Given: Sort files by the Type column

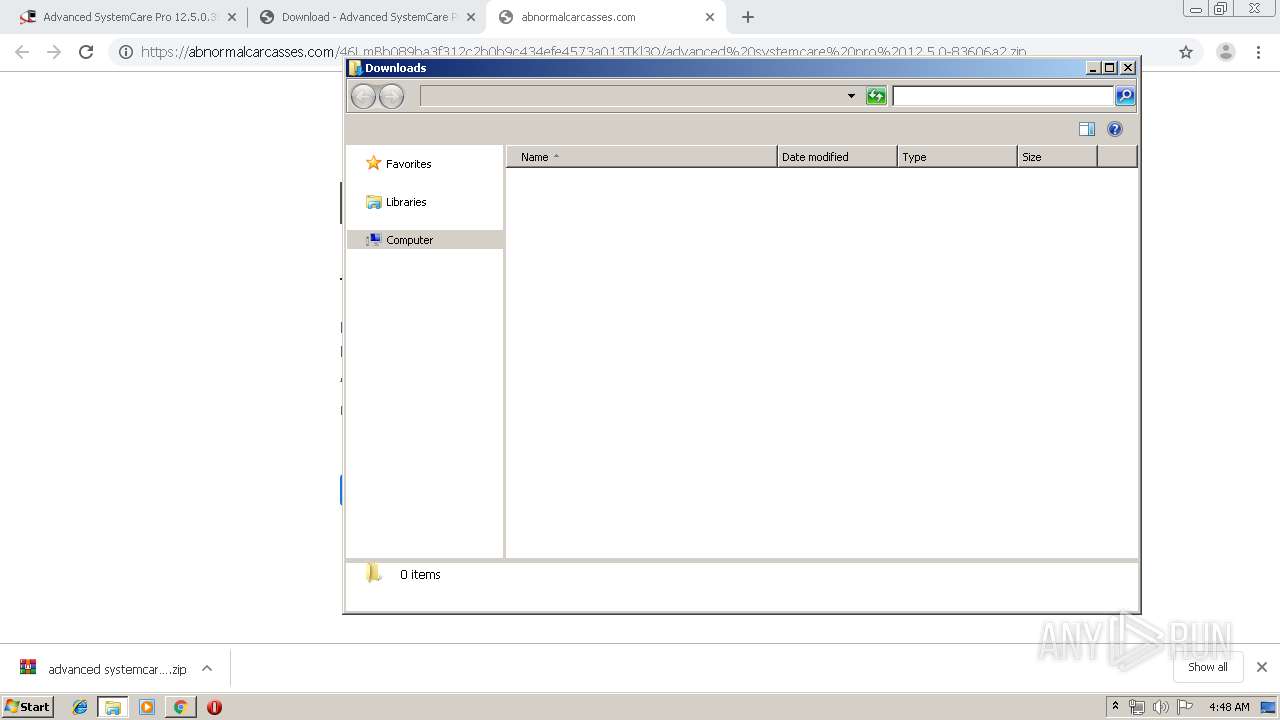Looking at the screenshot, I should pos(957,157).
